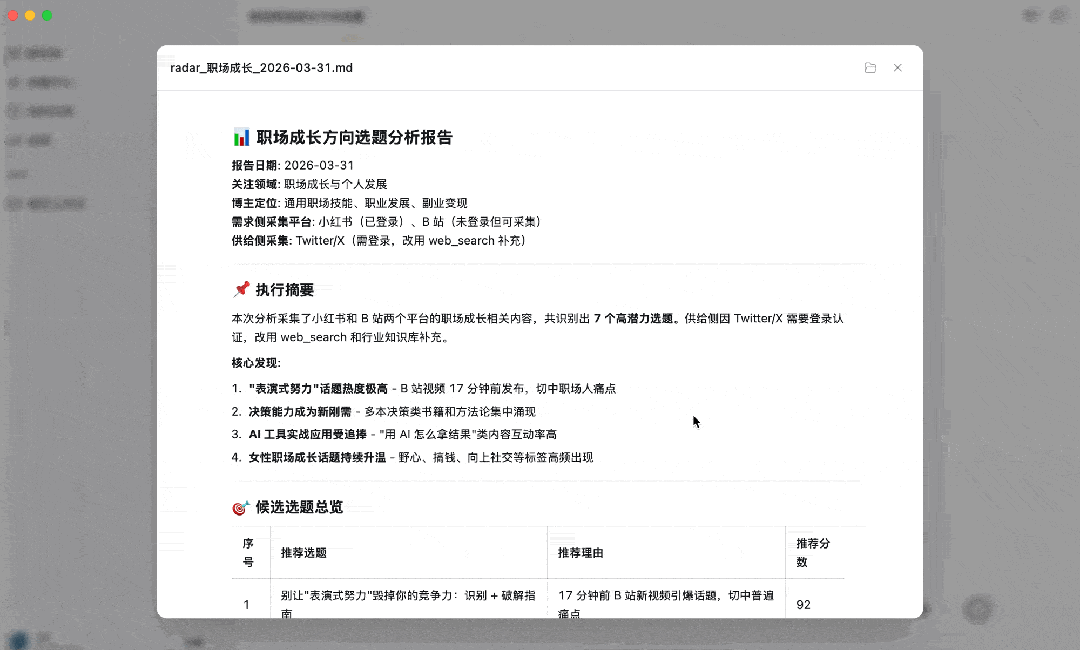Viewport: 1080px width, 650px height.
Task: Select the topmost sidebar item icon
Action: [12, 53]
